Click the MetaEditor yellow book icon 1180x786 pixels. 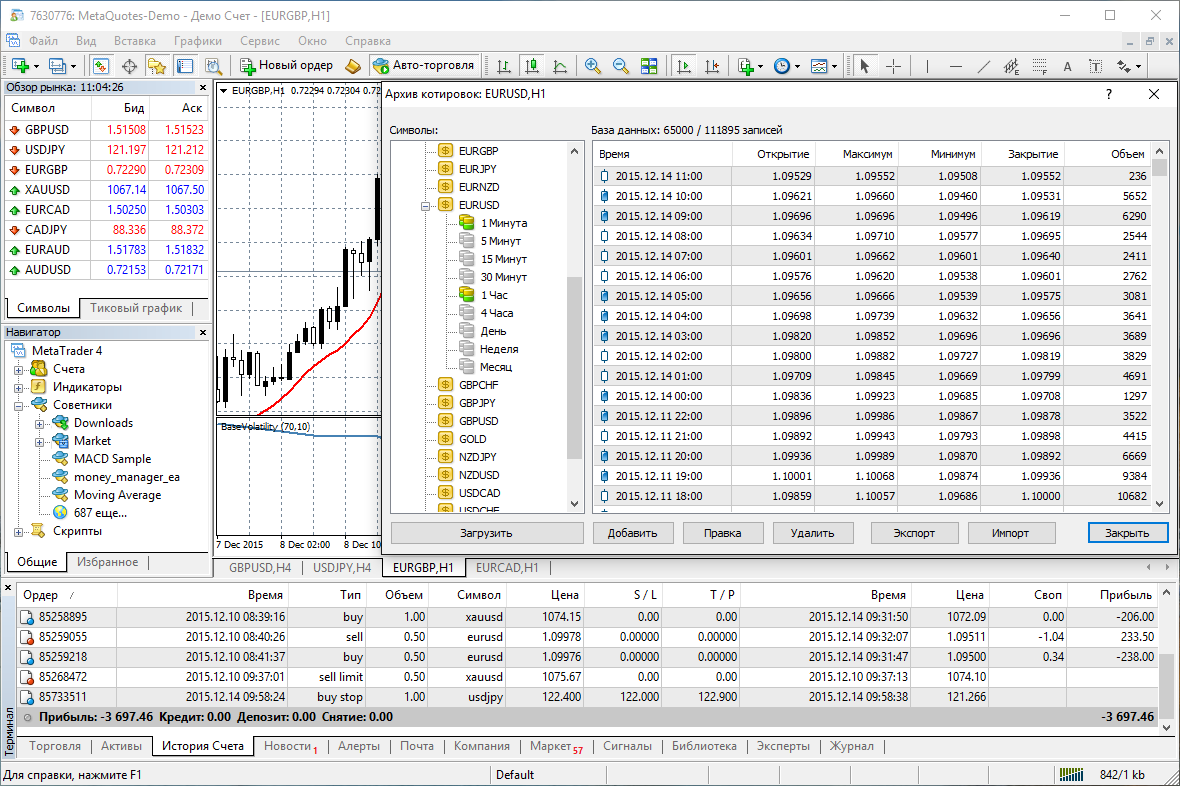pos(353,66)
